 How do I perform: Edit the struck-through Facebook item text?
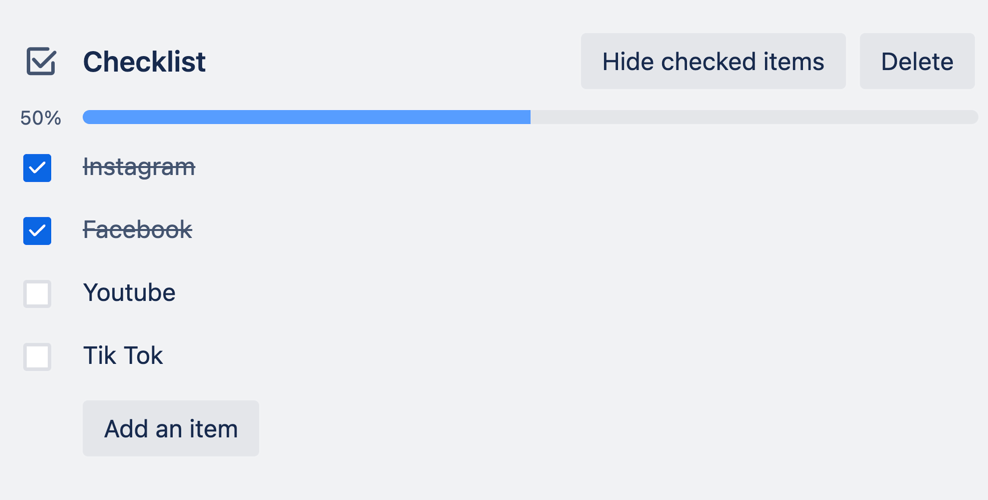coord(137,230)
